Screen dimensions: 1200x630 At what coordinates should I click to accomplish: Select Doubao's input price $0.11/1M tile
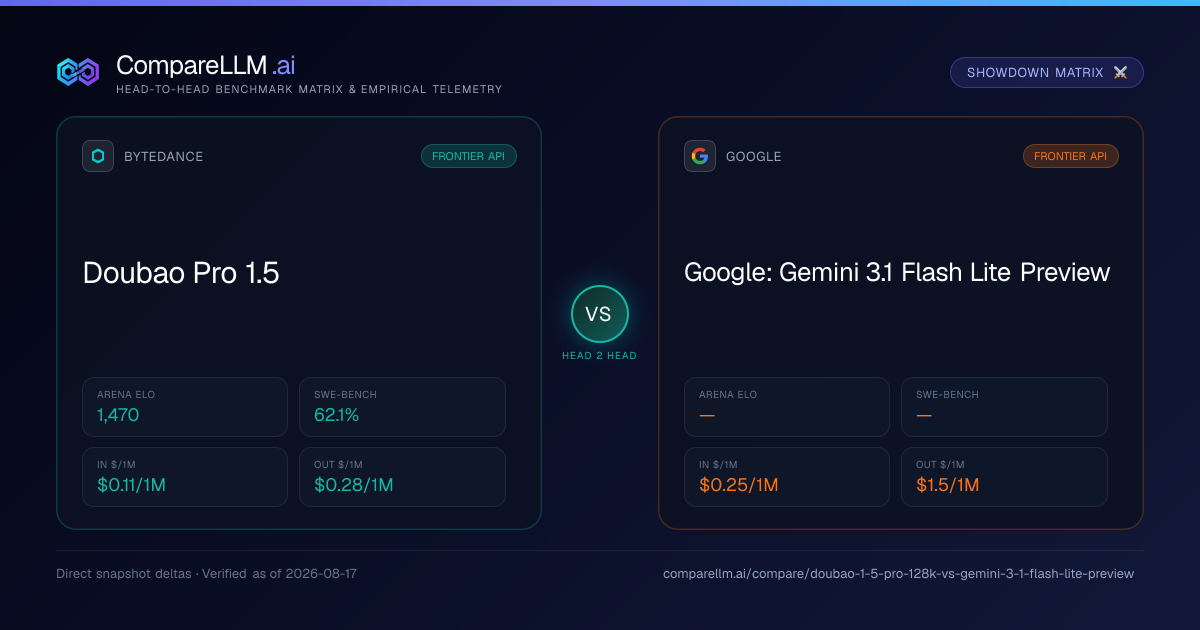click(x=185, y=477)
